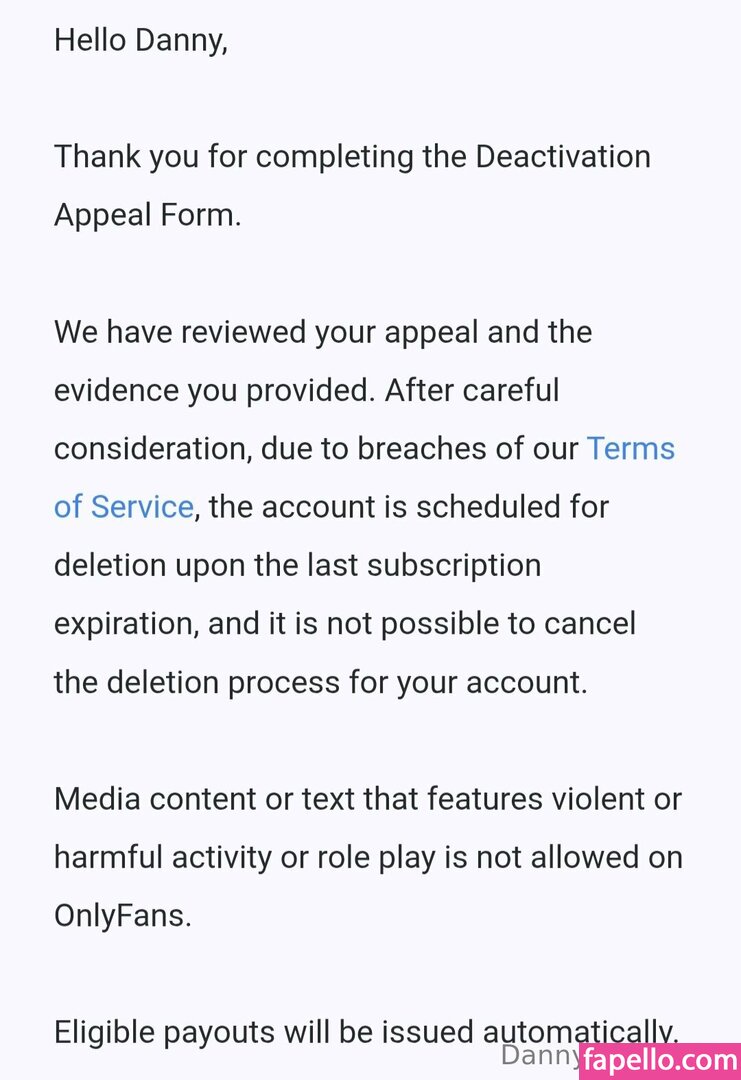Click the "OnlyFans." text line
Image resolution: width=741 pixels, height=1080 pixels.
click(x=122, y=915)
